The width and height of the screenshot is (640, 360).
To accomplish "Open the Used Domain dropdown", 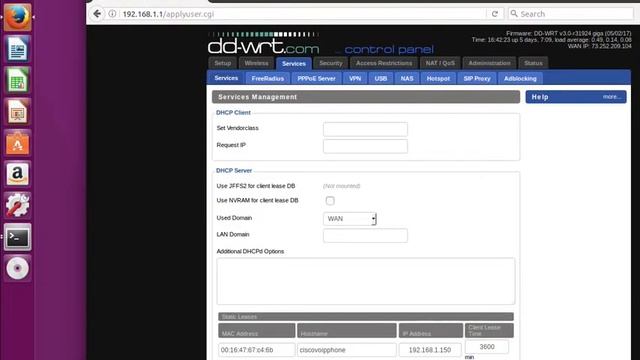I will (350, 219).
